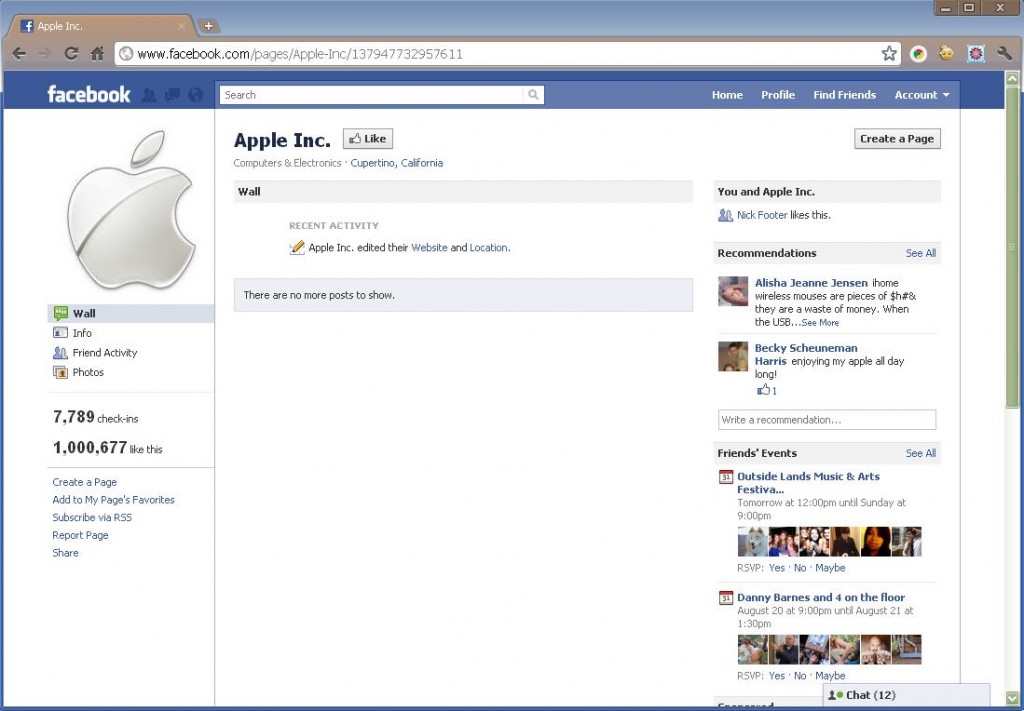Reload the page with the refresh icon

click(71, 54)
